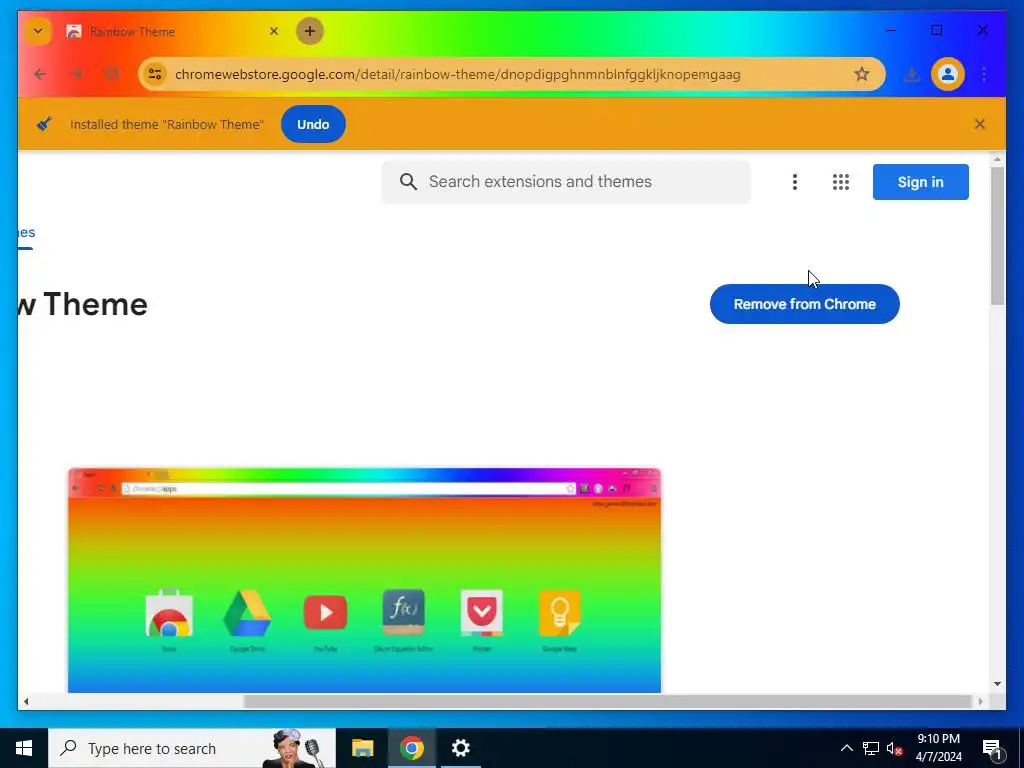
Task: Click the muted volume tray icon
Action: [x=895, y=748]
